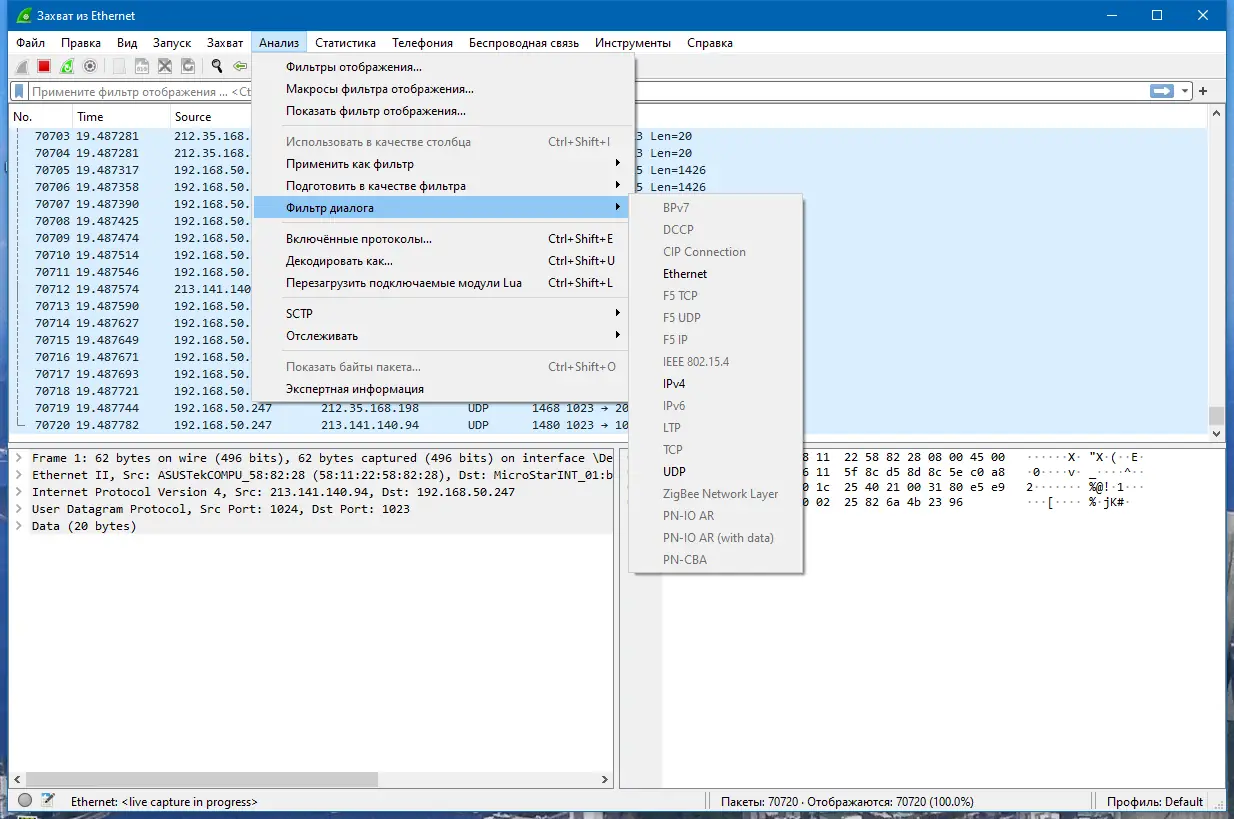Choose 'Перезагрузить подключаемые модули Lua'

pyautogui.click(x=443, y=283)
